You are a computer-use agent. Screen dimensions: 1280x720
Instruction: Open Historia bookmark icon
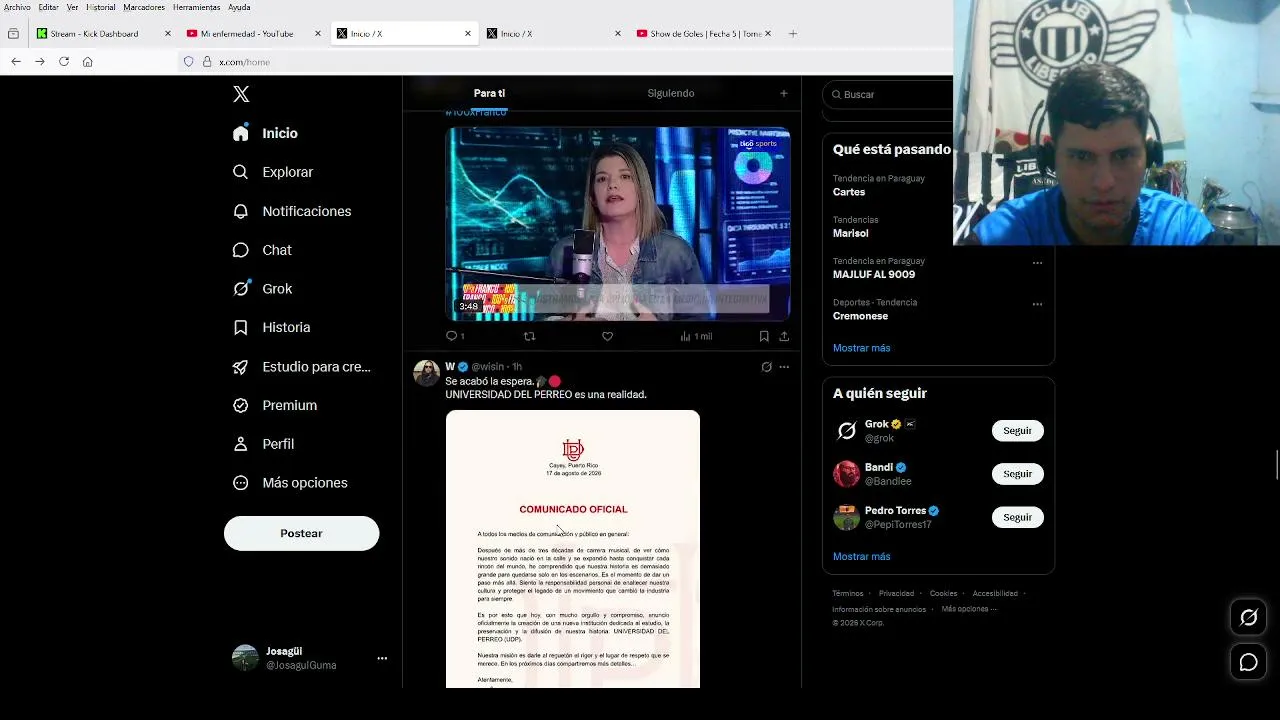(240, 327)
